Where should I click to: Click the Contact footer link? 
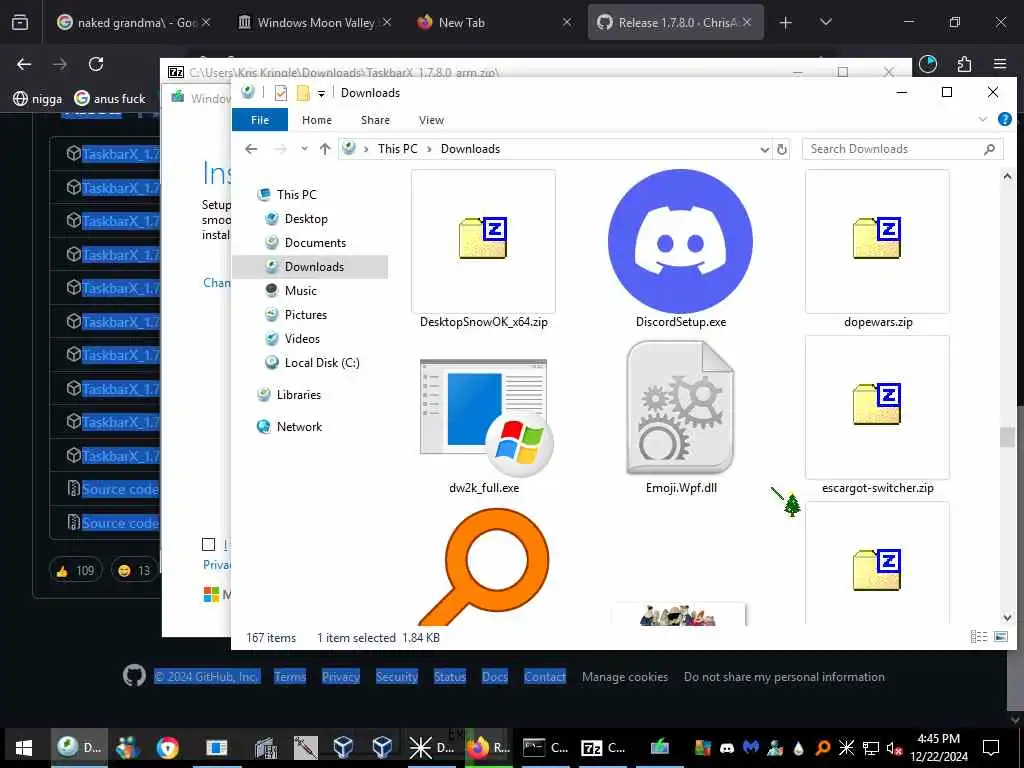click(545, 677)
